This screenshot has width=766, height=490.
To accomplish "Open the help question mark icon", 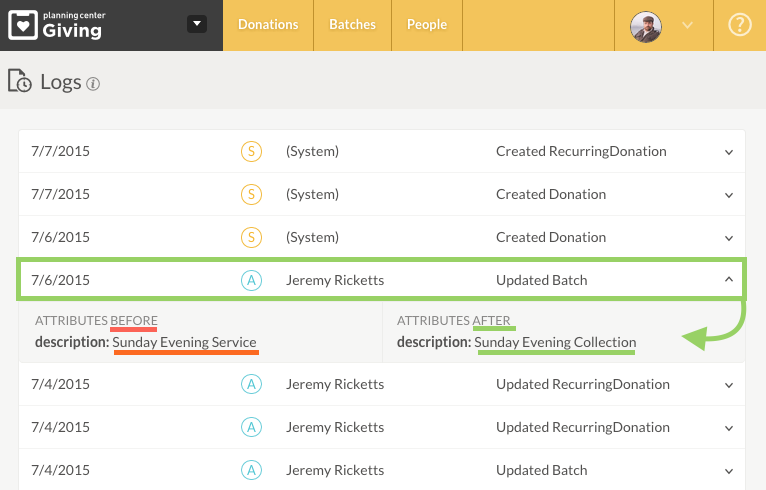I will point(740,24).
